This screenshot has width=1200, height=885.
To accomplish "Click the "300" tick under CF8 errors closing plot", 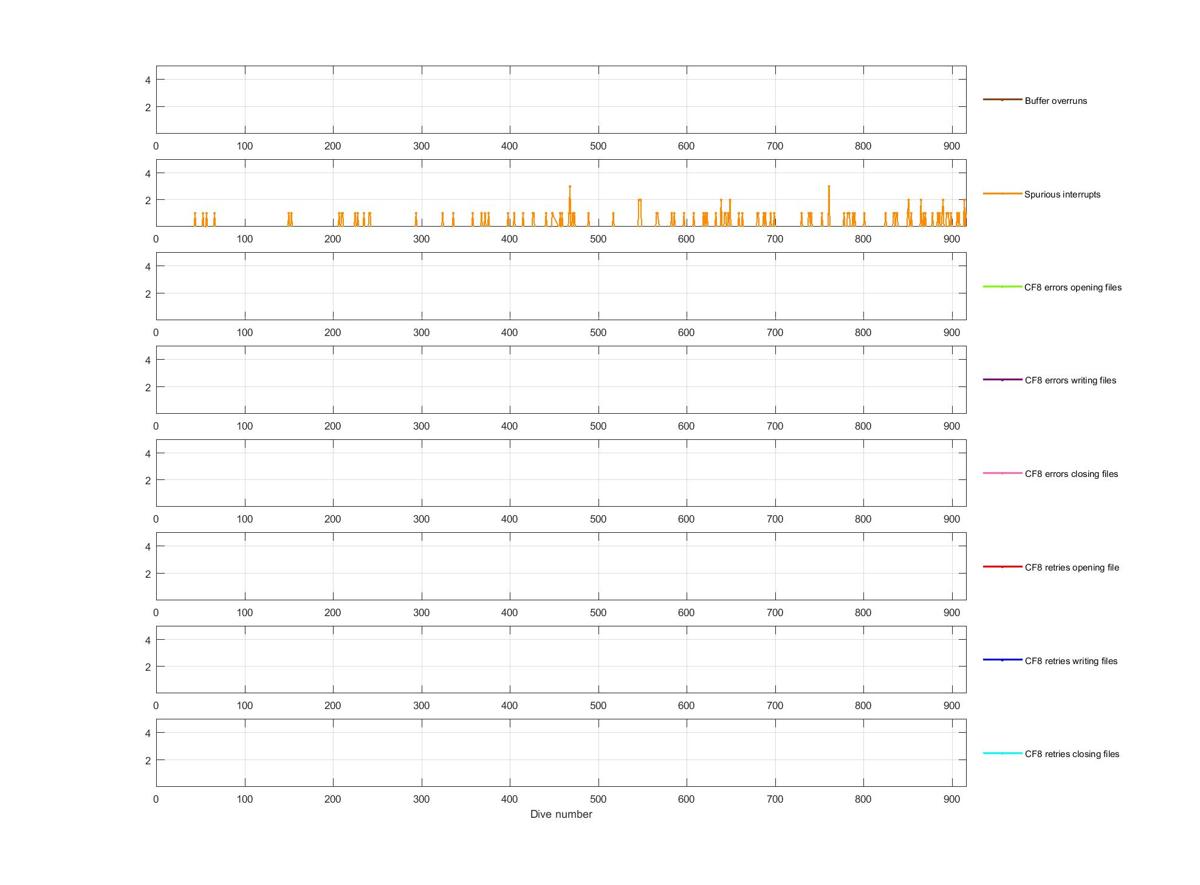I will tap(421, 519).
